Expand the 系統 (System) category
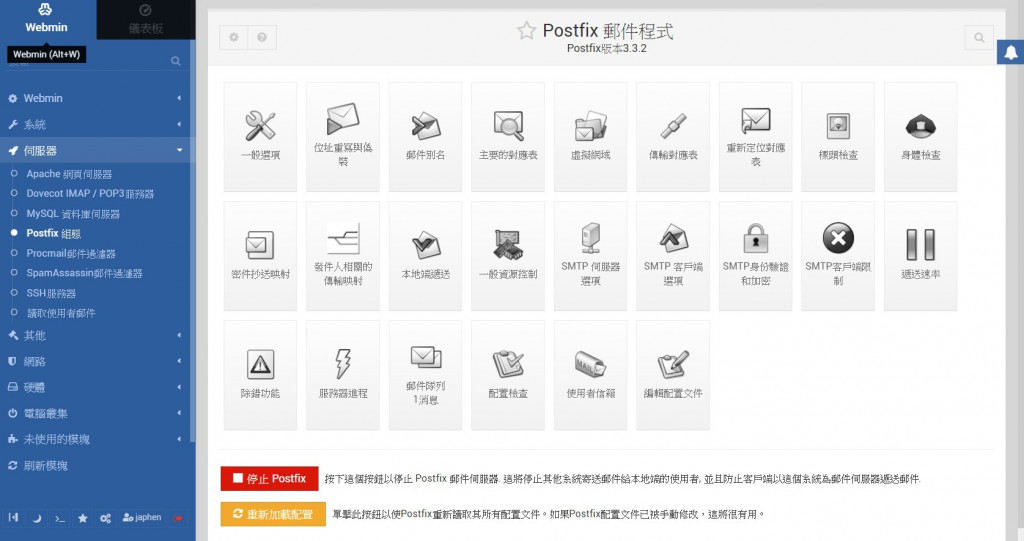The image size is (1024, 541). pyautogui.click(x=95, y=124)
